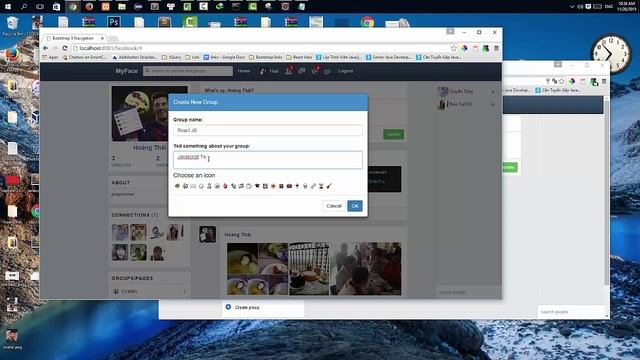This screenshot has width=640, height=360.
Task: Reload the localhost page
Action: pyautogui.click(x=64, y=48)
